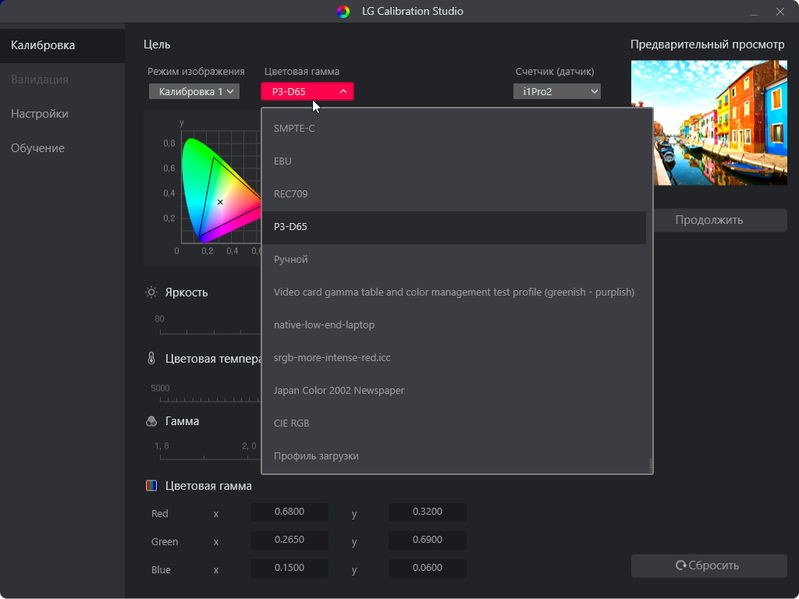Click the Green x value field
Screen dimensions: 799x599
click(x=289, y=540)
